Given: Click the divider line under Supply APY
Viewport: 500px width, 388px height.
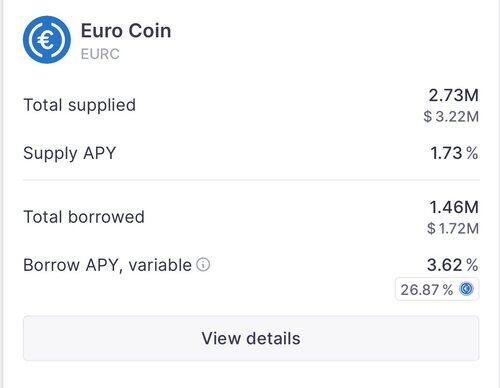Looking at the screenshot, I should [251, 180].
